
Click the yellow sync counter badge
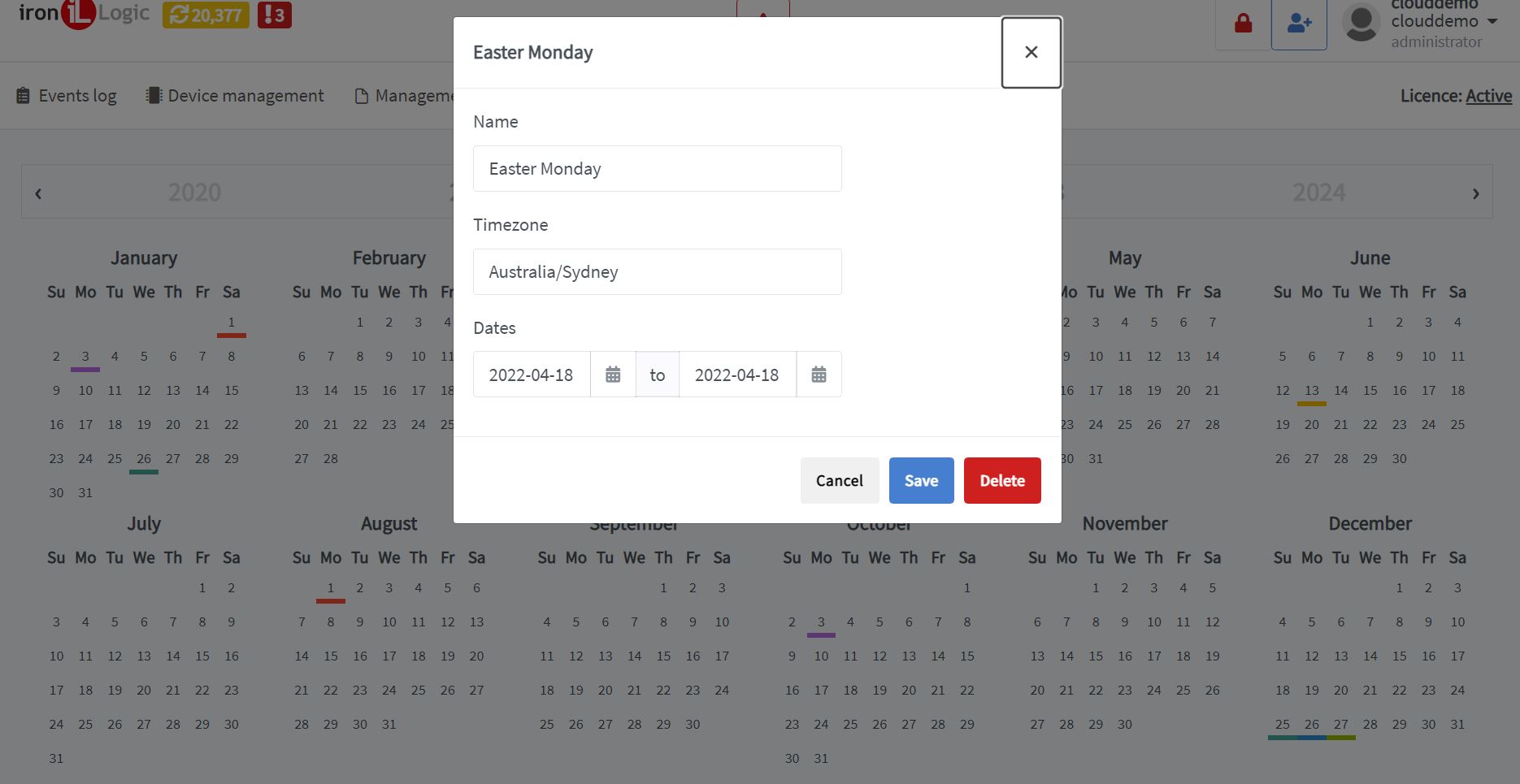click(x=206, y=14)
